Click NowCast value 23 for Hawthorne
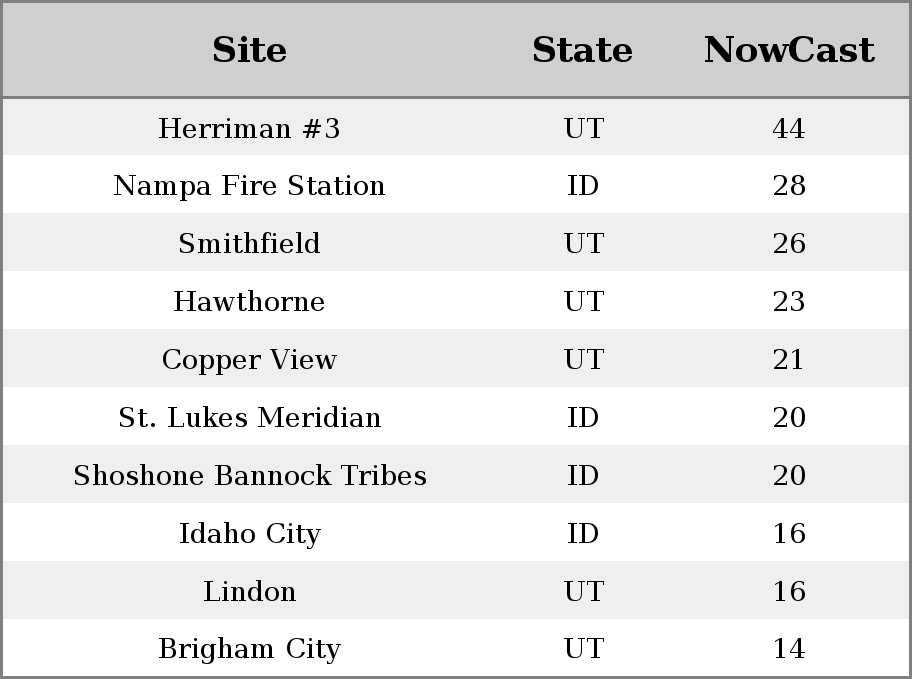 click(789, 301)
